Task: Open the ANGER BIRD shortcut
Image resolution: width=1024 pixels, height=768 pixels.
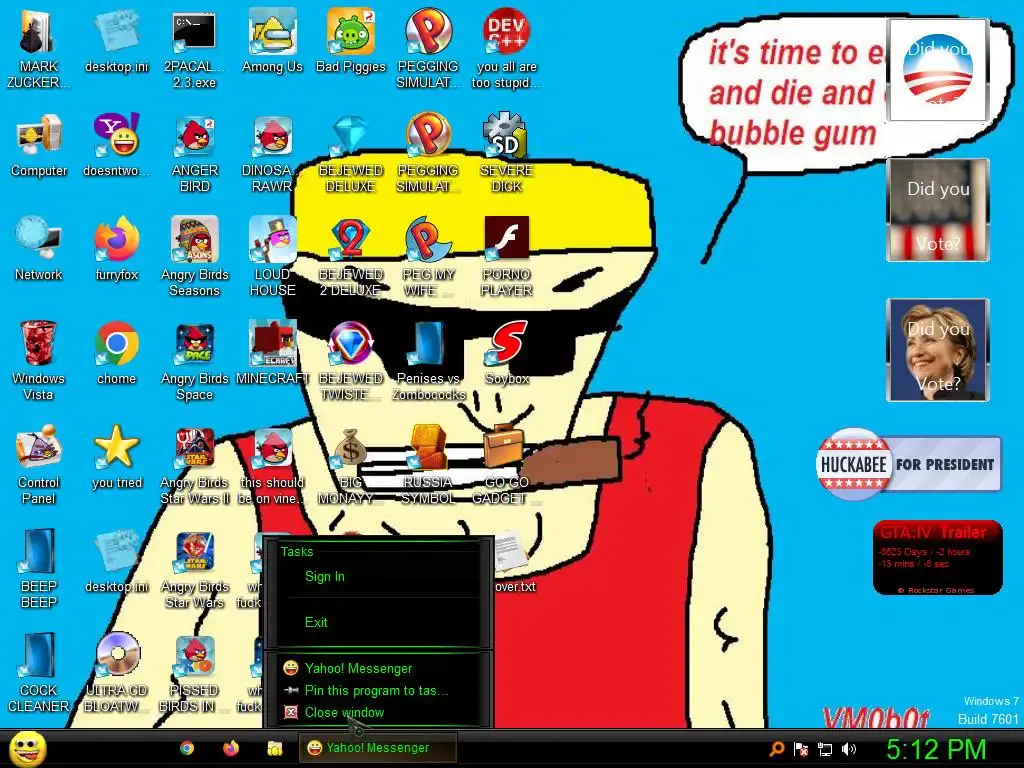Action: pyautogui.click(x=194, y=153)
